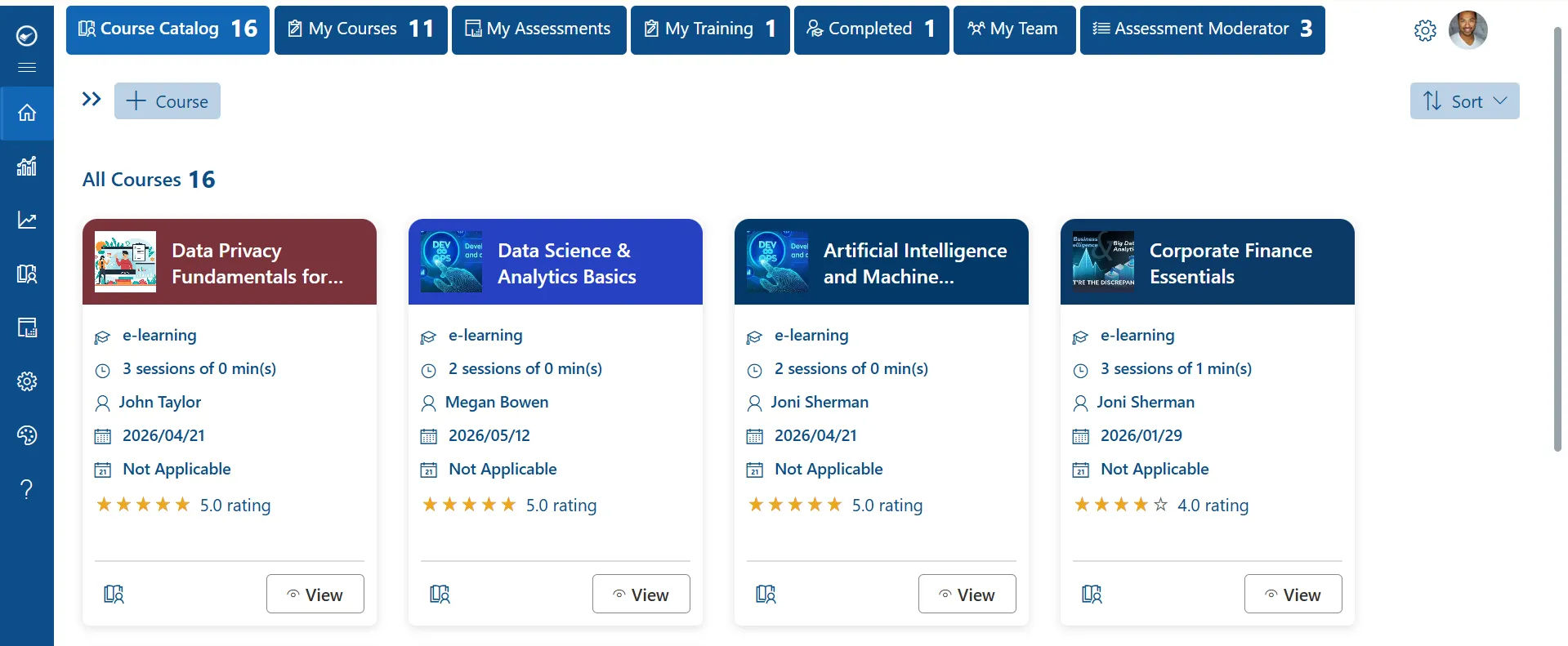Click the Data Science & Analytics course thumbnail

tap(451, 262)
